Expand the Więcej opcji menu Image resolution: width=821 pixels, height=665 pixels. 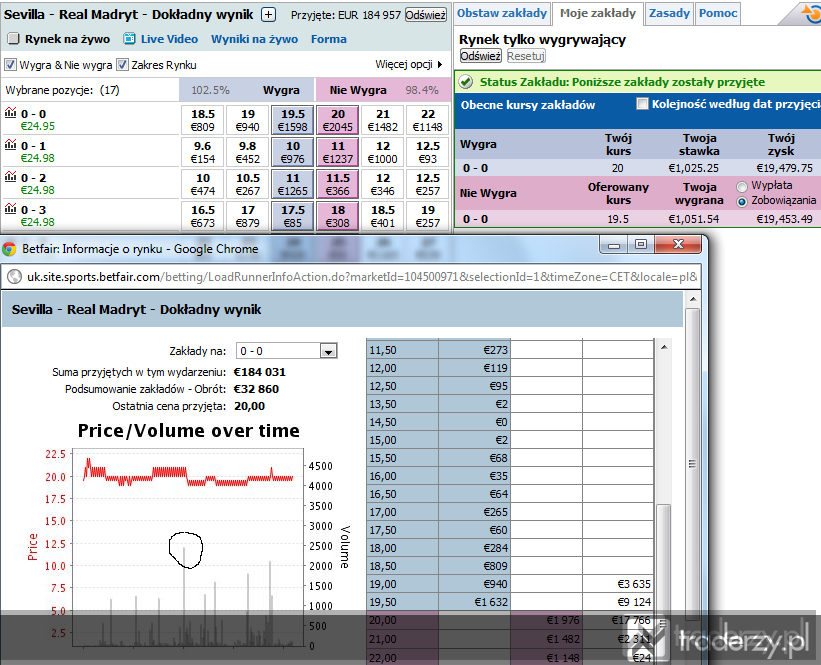pos(409,64)
